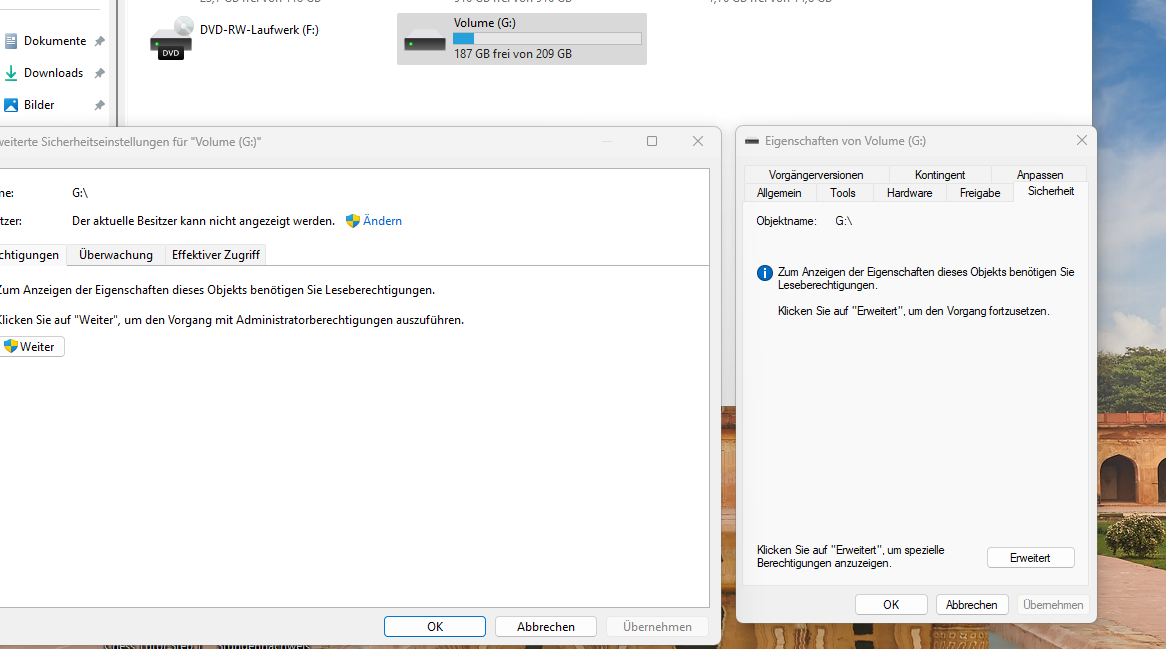Open the Freigabe tab
1166x649 pixels.
click(980, 193)
